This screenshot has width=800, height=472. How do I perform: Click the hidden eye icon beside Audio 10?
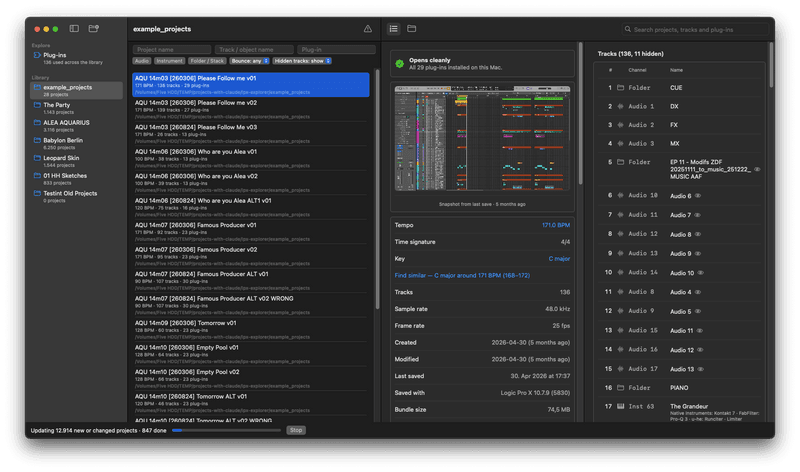click(x=701, y=273)
